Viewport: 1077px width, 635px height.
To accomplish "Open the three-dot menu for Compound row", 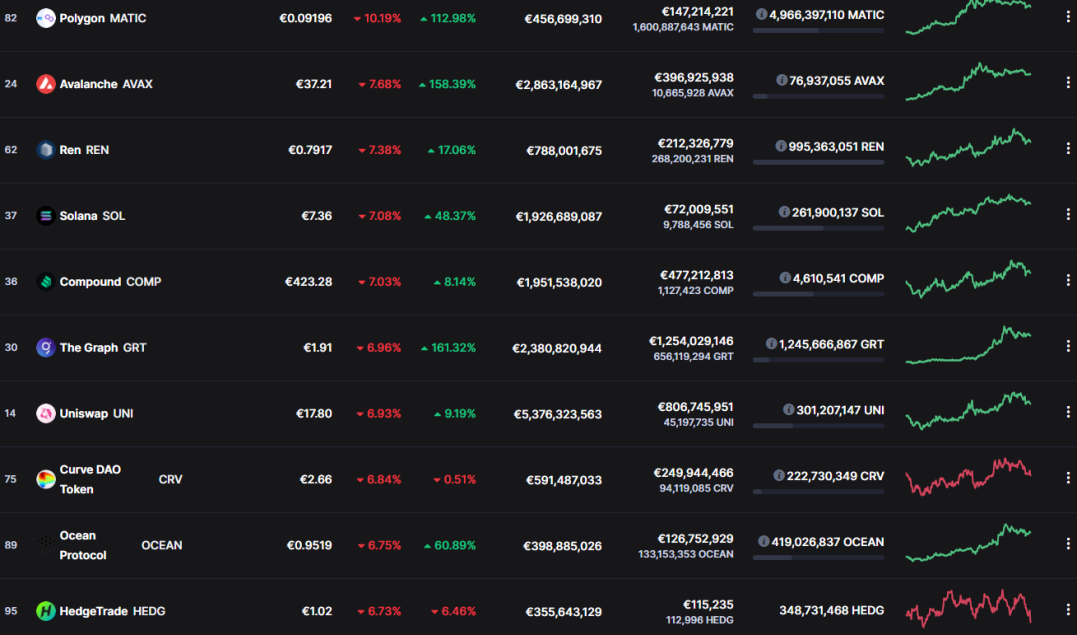I will 1067,280.
